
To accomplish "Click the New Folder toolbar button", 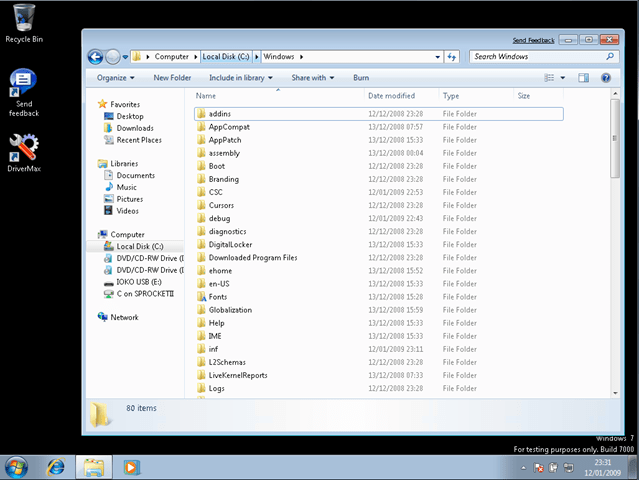I will [172, 78].
